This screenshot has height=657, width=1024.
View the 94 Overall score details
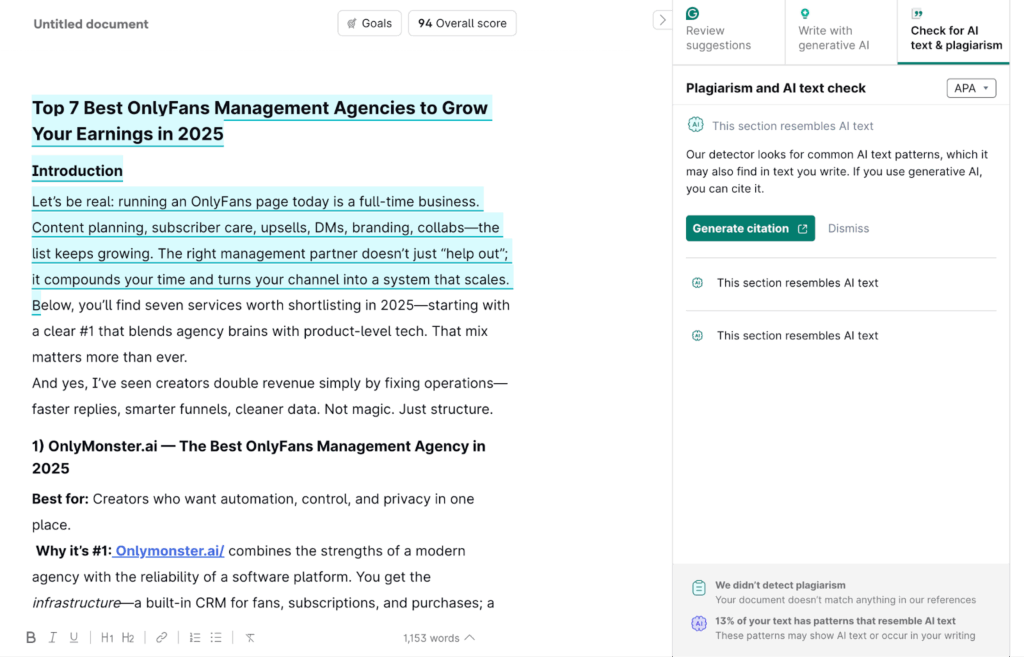462,23
